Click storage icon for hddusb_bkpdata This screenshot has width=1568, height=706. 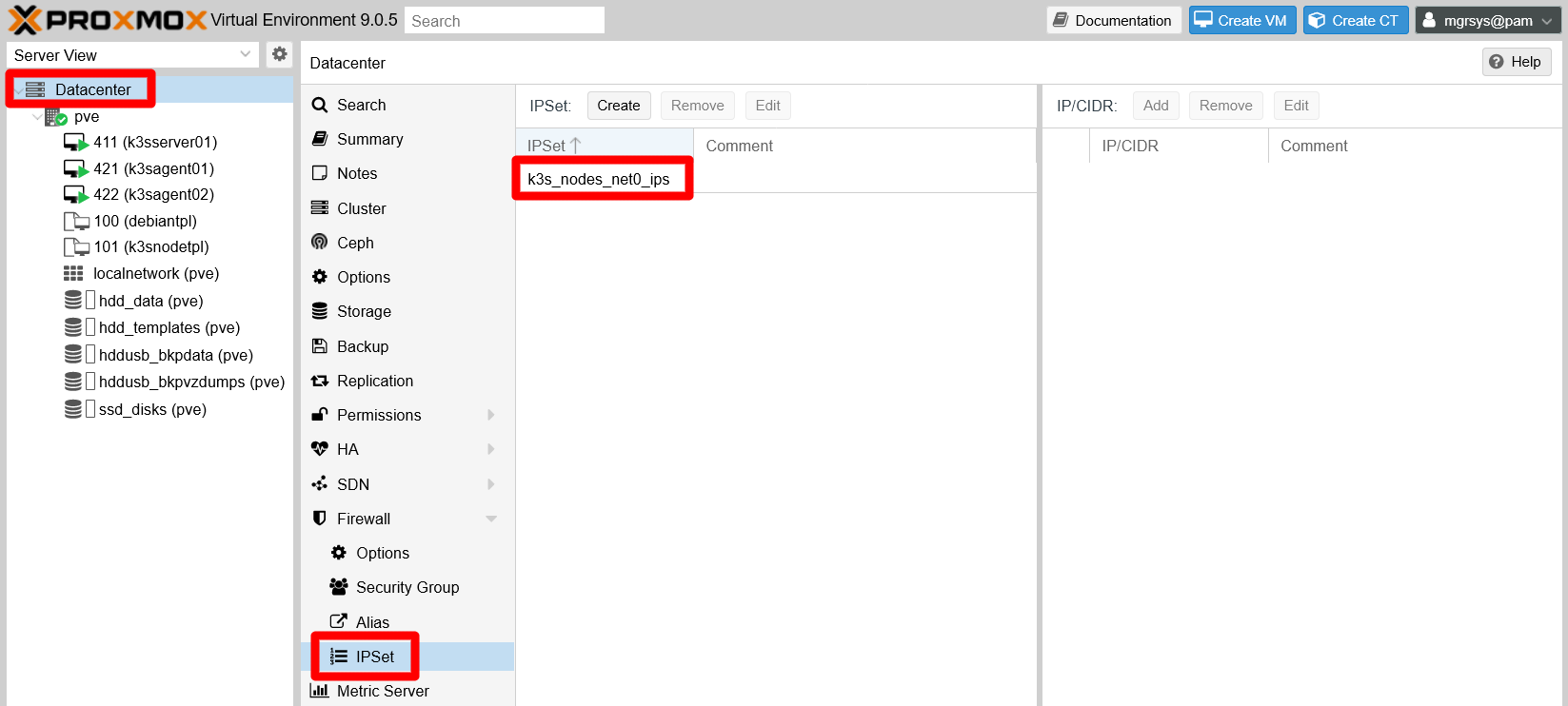[x=73, y=355]
